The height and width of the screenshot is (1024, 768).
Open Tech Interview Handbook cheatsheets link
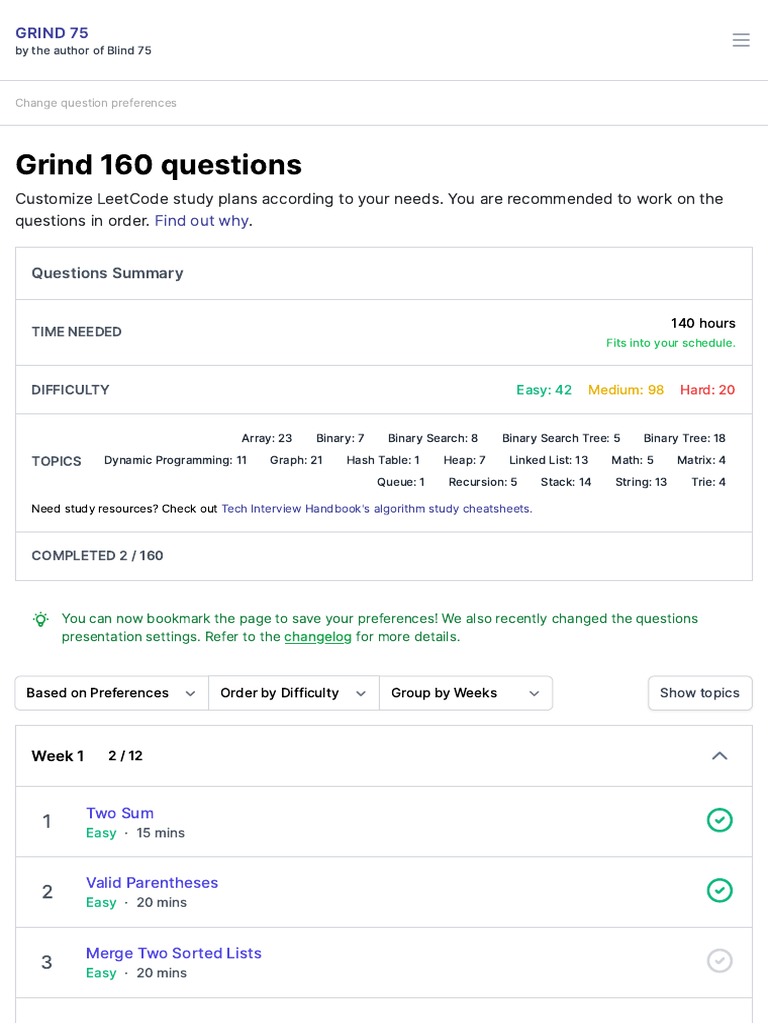(376, 509)
